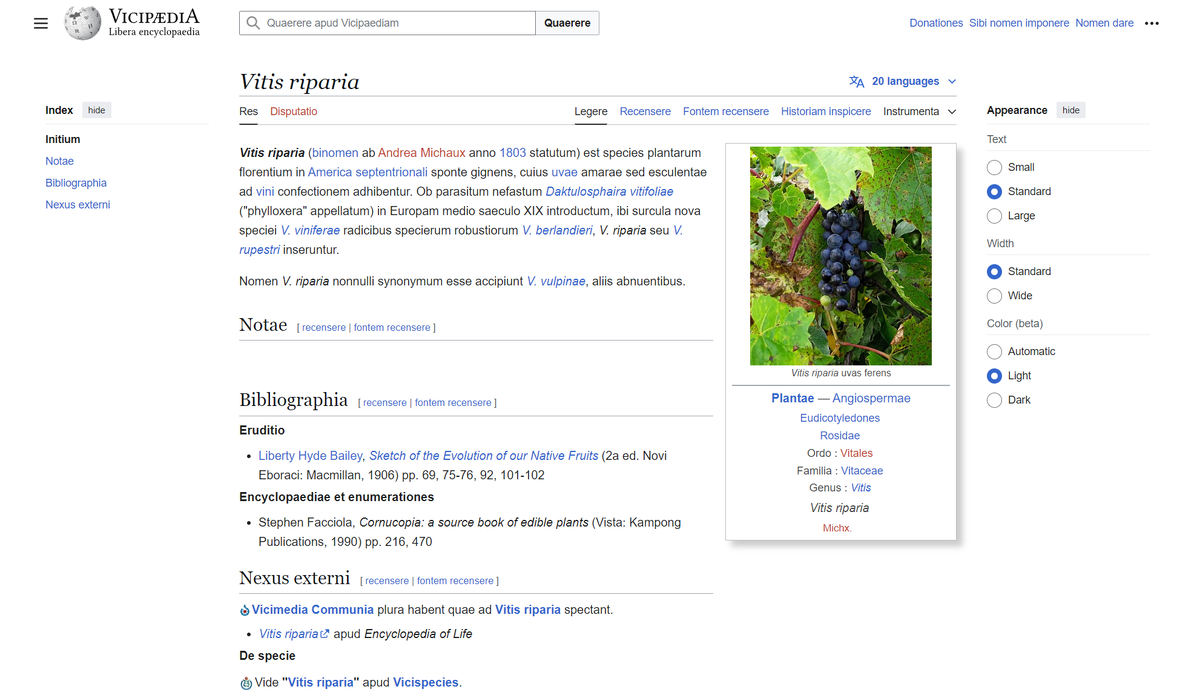Open the Historiam inspicere tab
This screenshot has height=692, width=1200.
[x=826, y=112]
